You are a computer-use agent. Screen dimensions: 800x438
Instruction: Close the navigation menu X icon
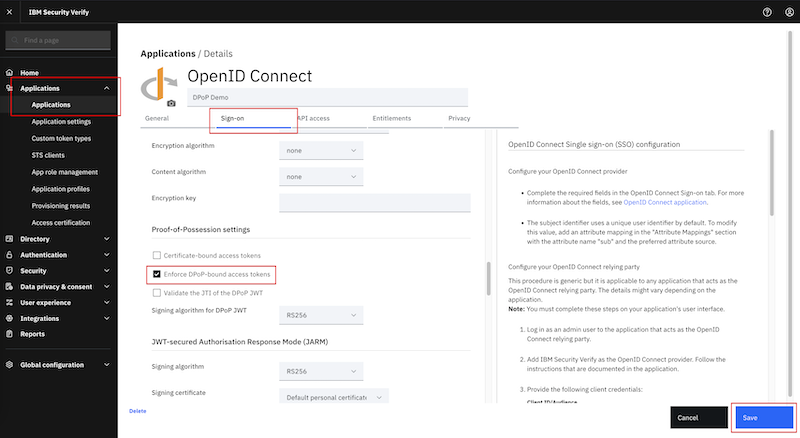[9, 12]
